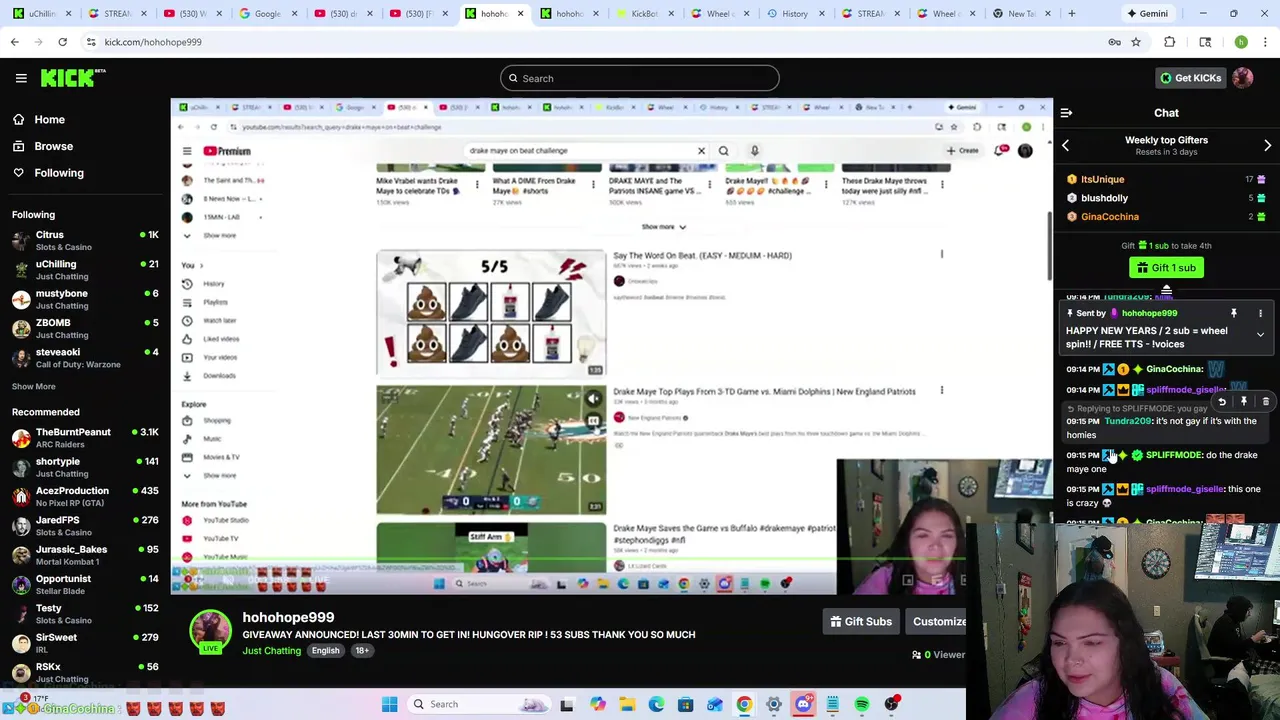Expand the pinned message chevron
This screenshot has height=720, width=1280.
1260,335
